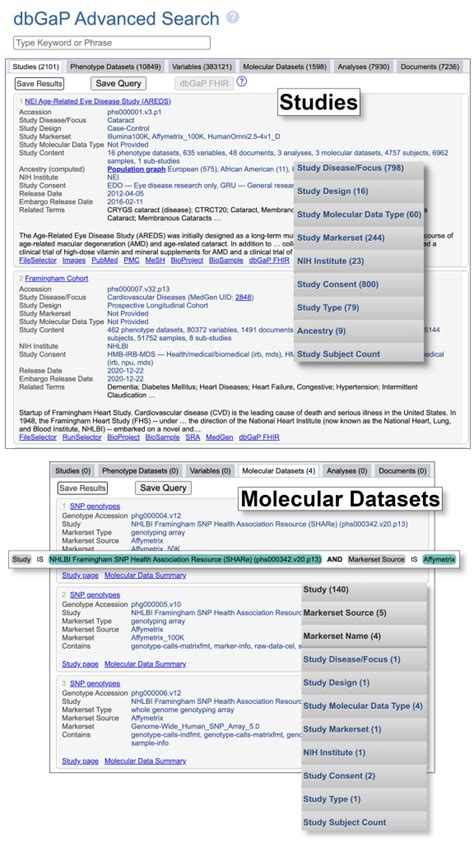Image resolution: width=474 pixels, height=842 pixels.
Task: Expand the Study Disease/Focus (798) facet
Action: tap(359, 168)
